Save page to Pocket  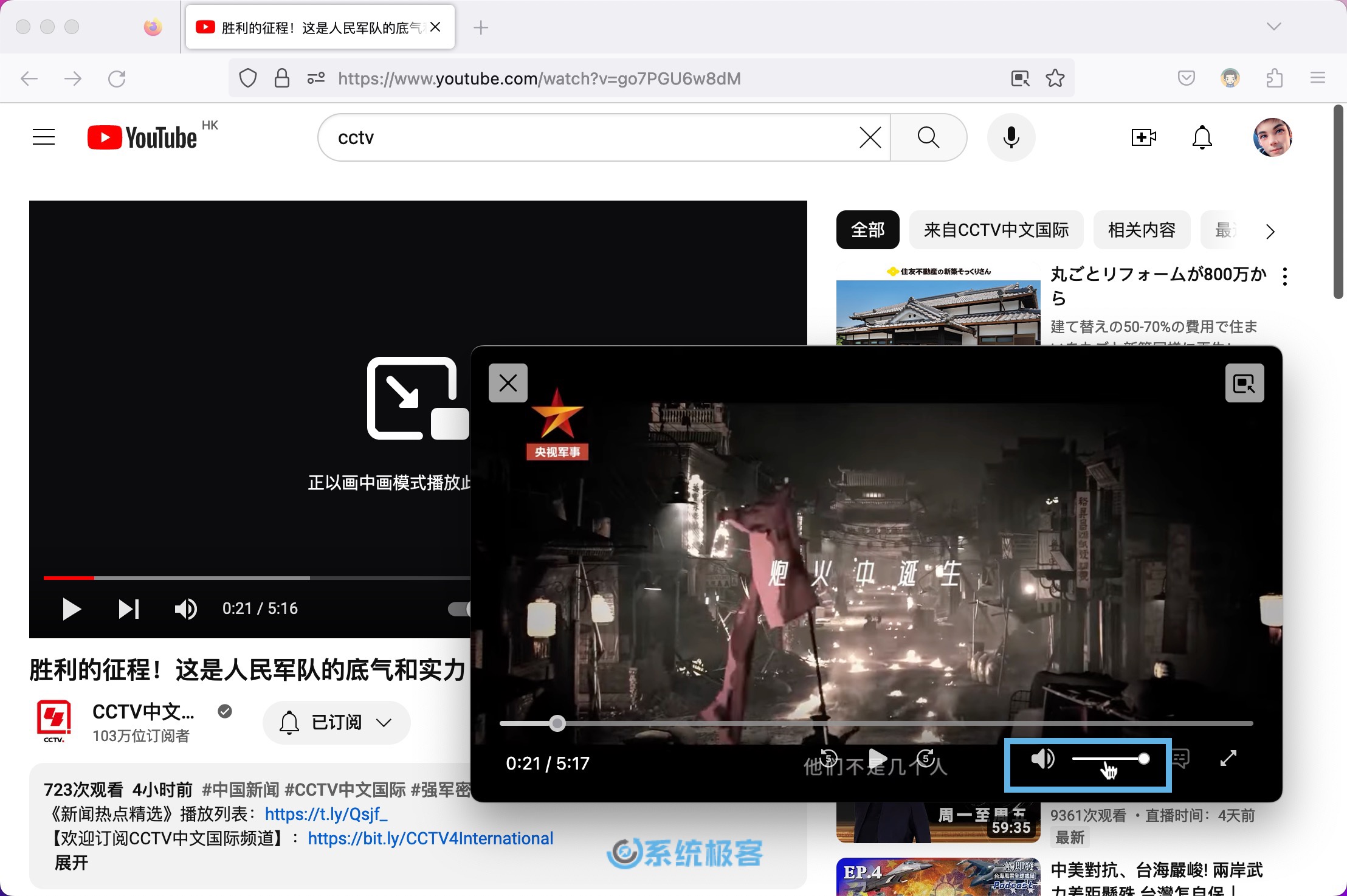point(1187,78)
